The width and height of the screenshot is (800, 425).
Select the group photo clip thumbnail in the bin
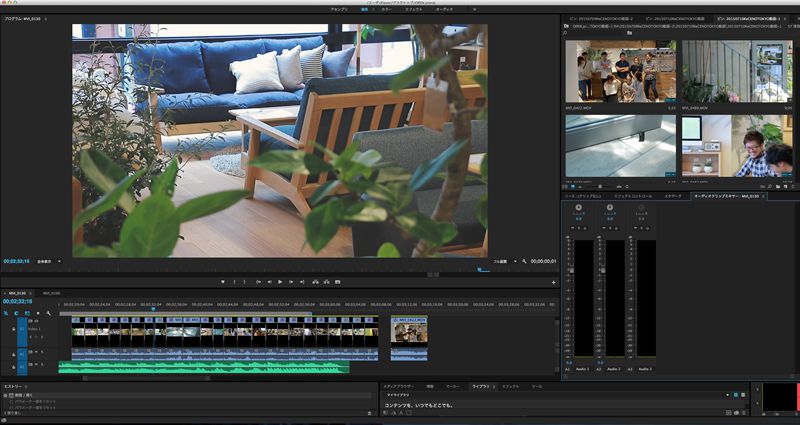click(x=620, y=72)
